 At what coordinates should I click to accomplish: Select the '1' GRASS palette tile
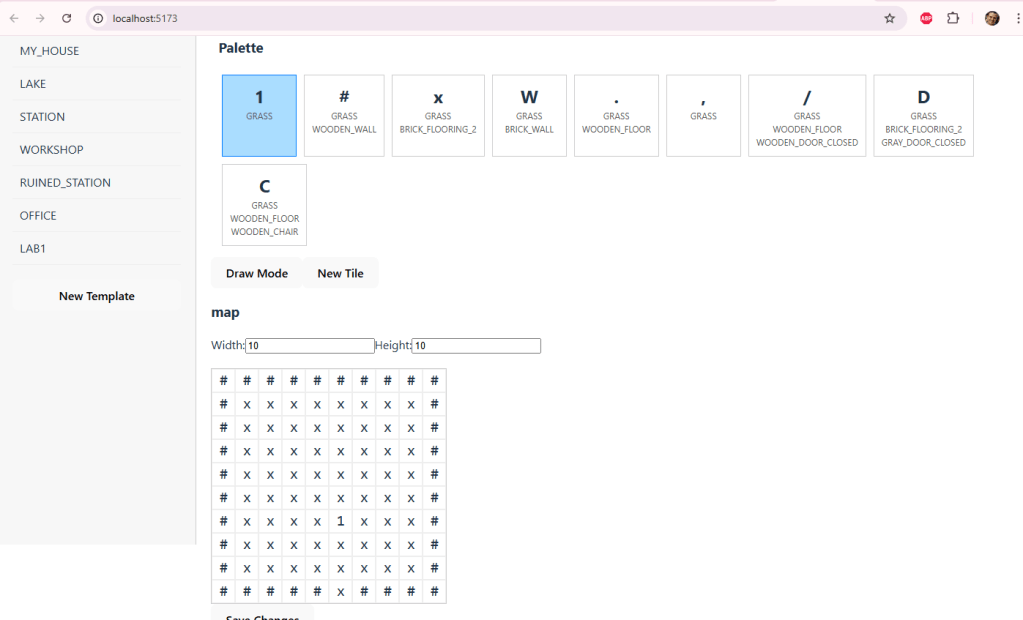tap(259, 116)
